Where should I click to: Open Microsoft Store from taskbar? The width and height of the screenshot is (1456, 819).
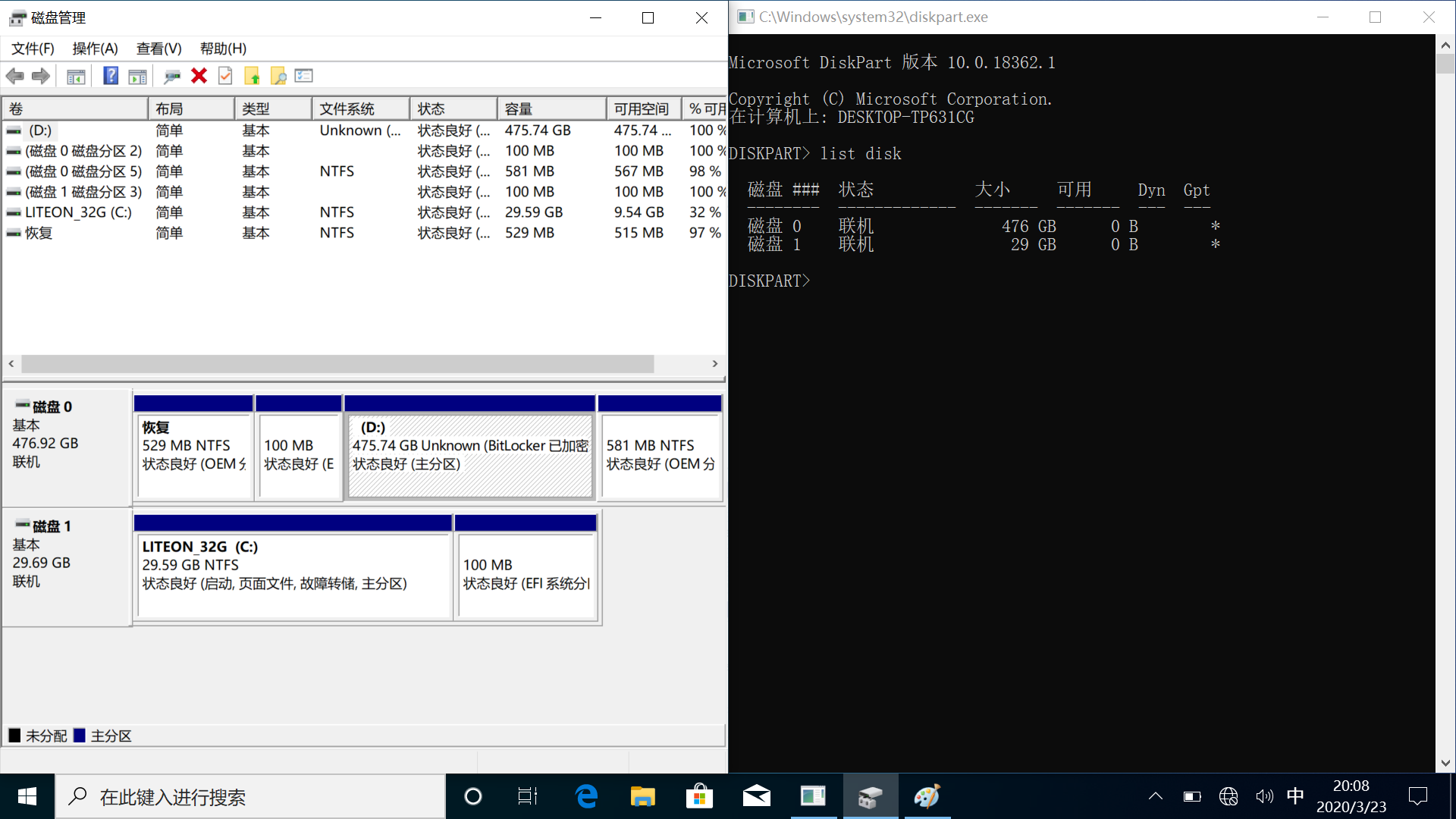click(x=699, y=796)
